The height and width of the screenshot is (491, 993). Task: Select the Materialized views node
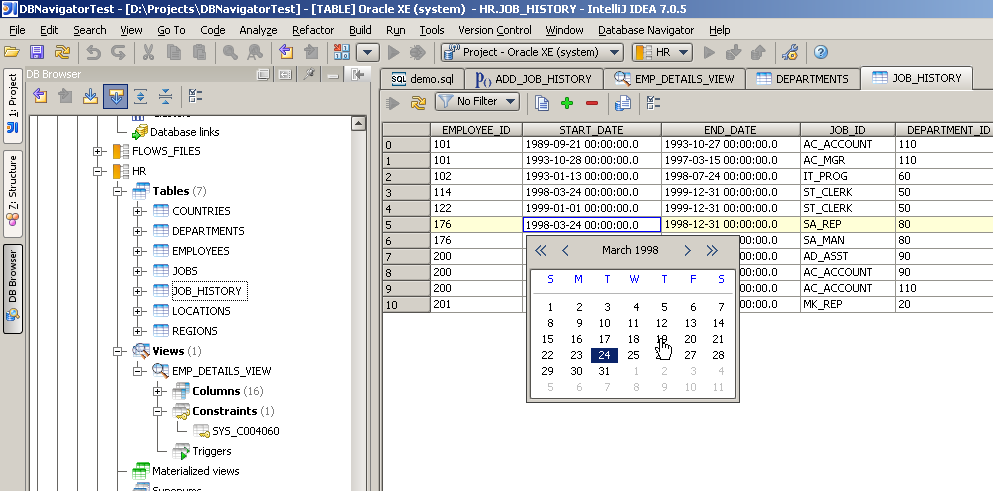point(196,471)
